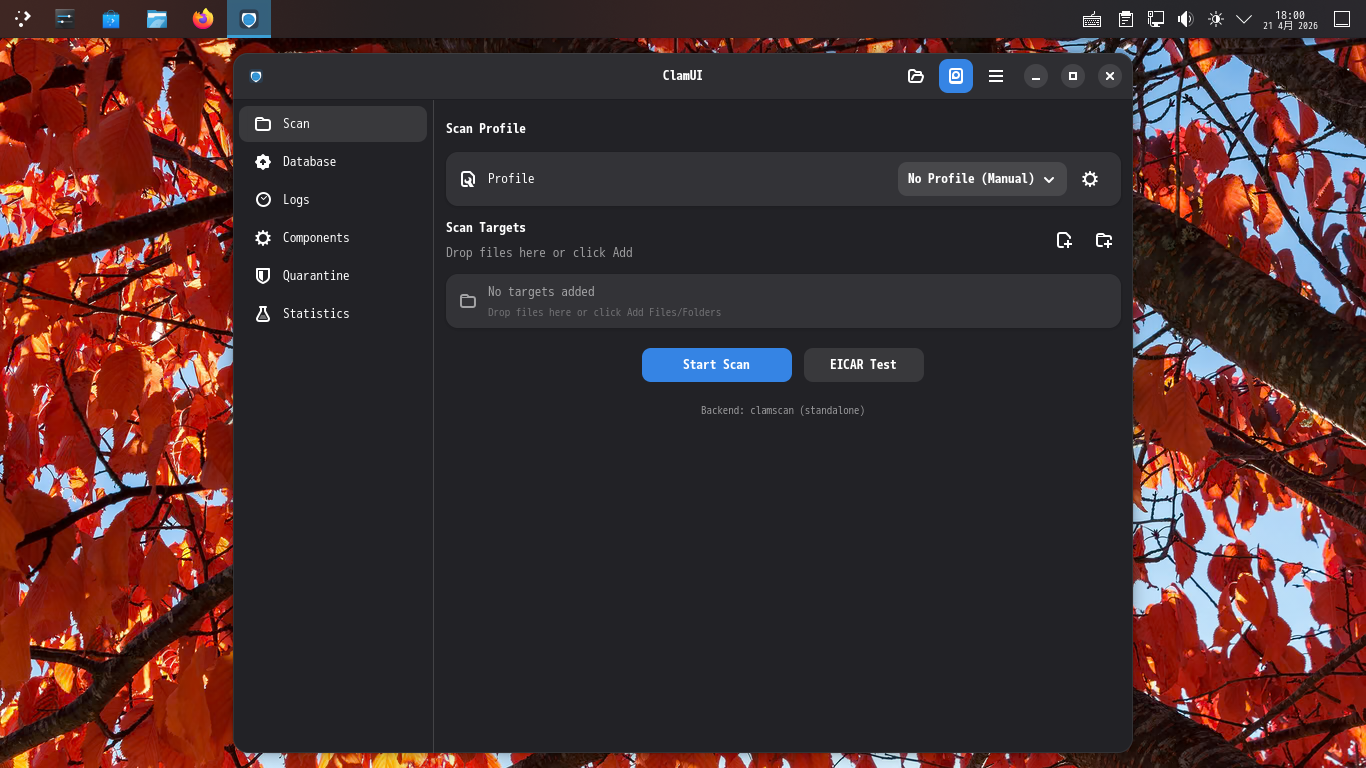Viewport: 1366px width, 768px height.
Task: Click the Logs clock icon in the sidebar
Action: 263,199
